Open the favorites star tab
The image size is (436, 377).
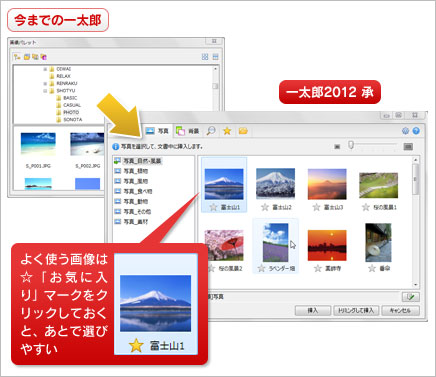(227, 131)
